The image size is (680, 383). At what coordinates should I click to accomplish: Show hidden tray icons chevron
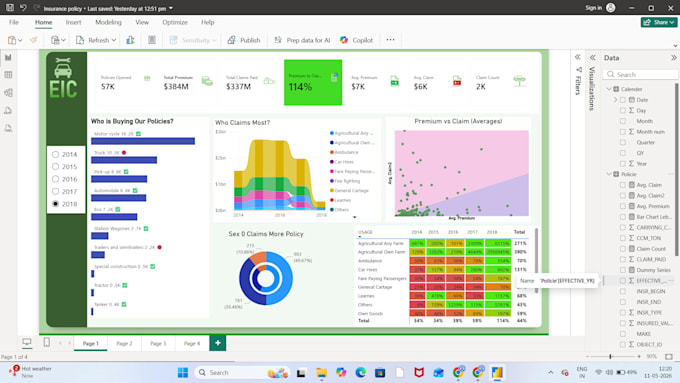(x=550, y=373)
